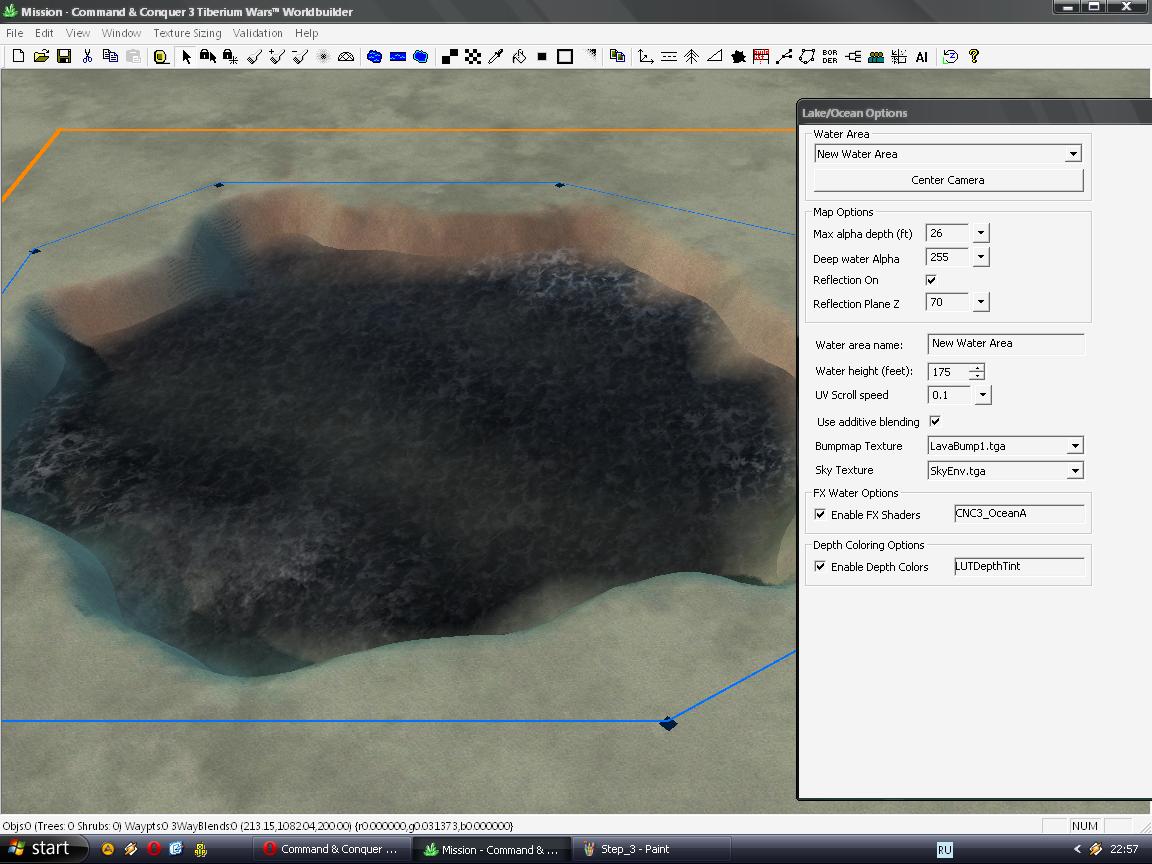Select the polygon trigger area tool
Screen dimensions: 1152x864
click(x=807, y=57)
